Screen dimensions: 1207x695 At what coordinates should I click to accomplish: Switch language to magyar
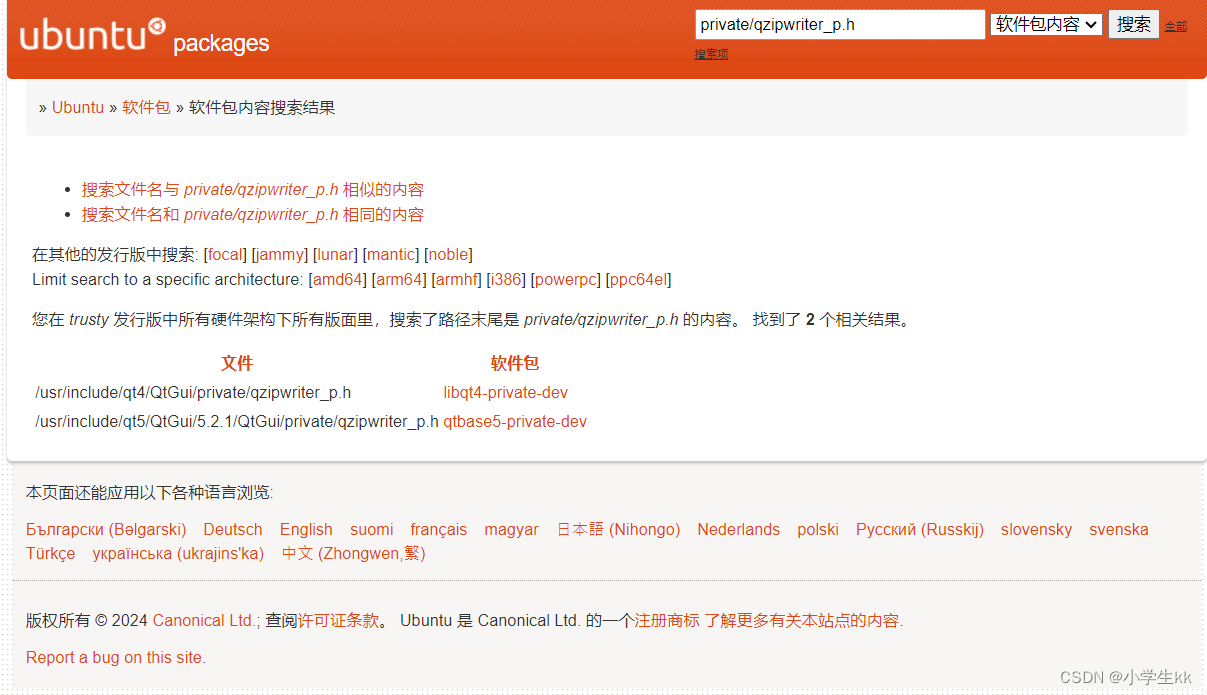tap(512, 530)
